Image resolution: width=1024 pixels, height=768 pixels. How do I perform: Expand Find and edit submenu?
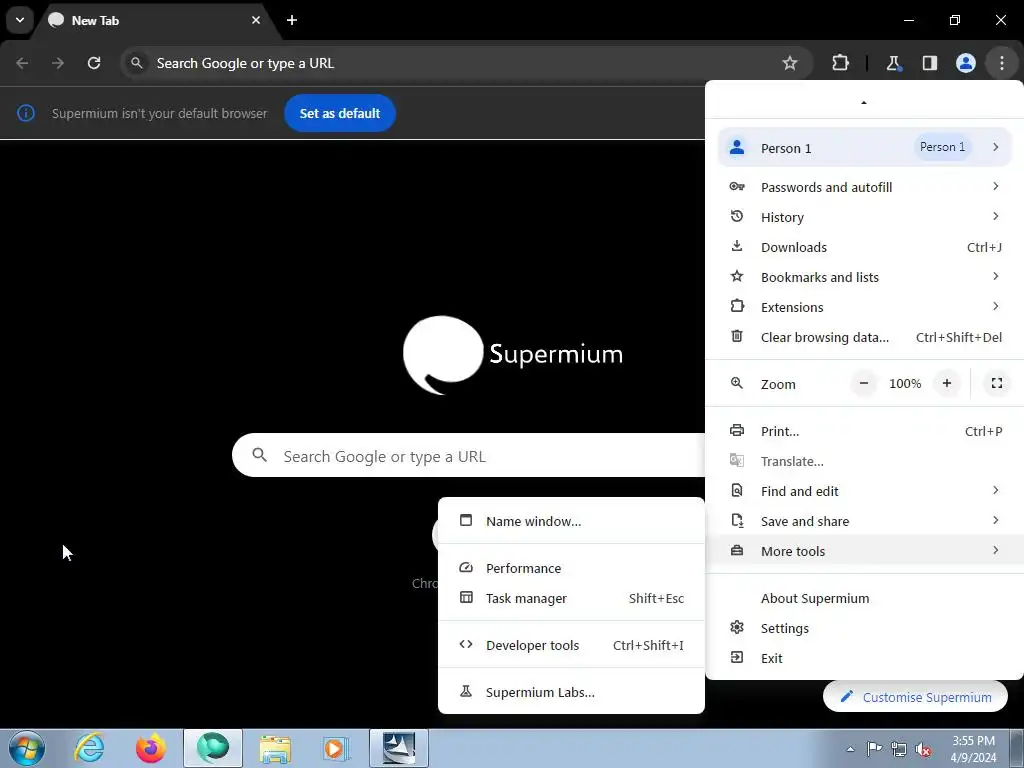tap(864, 491)
